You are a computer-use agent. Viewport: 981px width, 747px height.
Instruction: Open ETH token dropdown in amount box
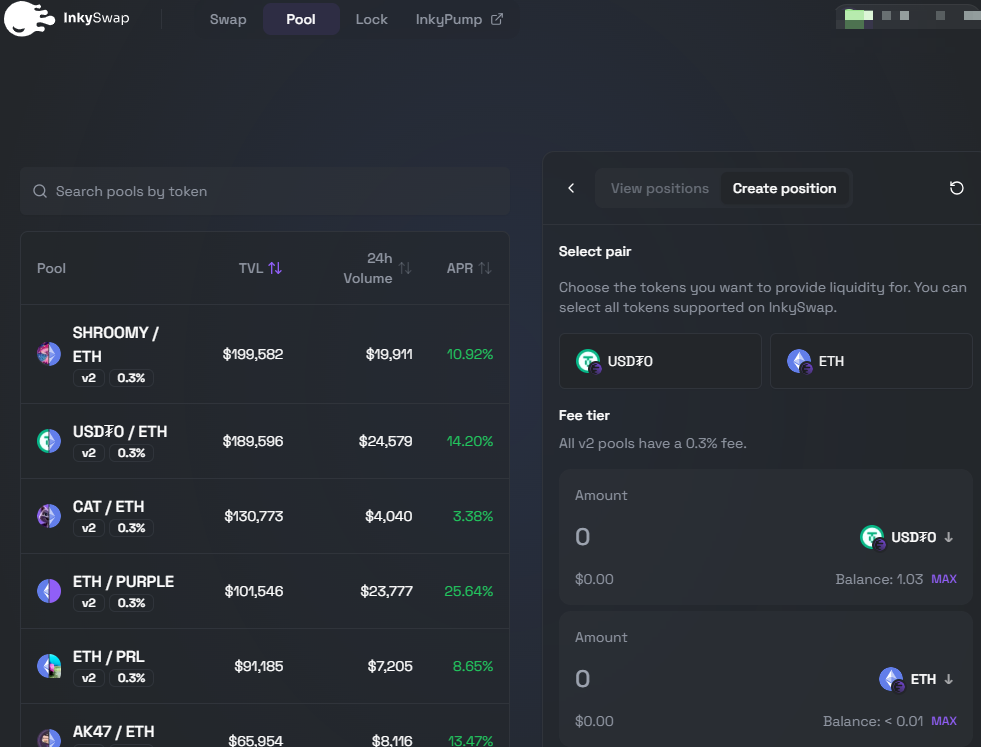pyautogui.click(x=917, y=679)
